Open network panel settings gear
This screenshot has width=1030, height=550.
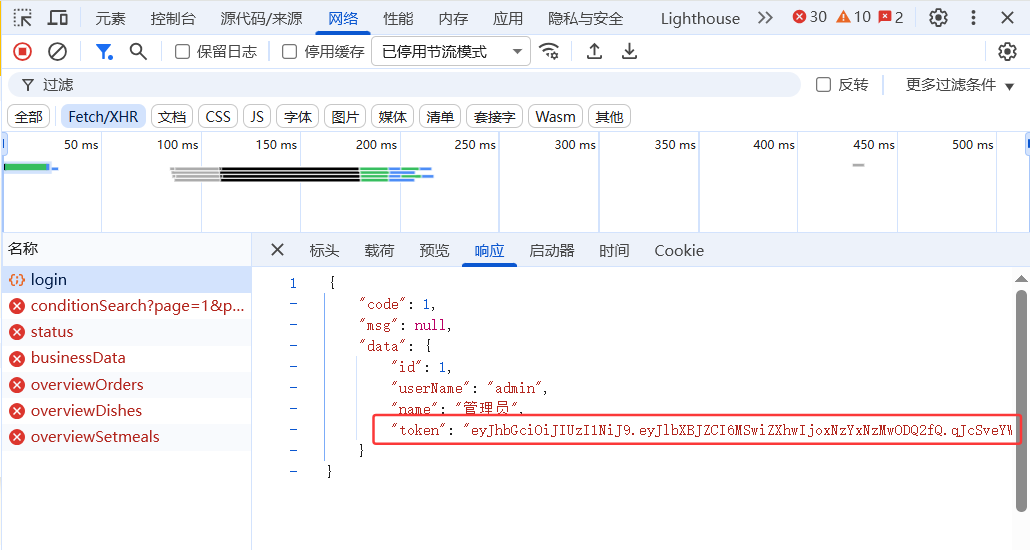click(x=1007, y=51)
